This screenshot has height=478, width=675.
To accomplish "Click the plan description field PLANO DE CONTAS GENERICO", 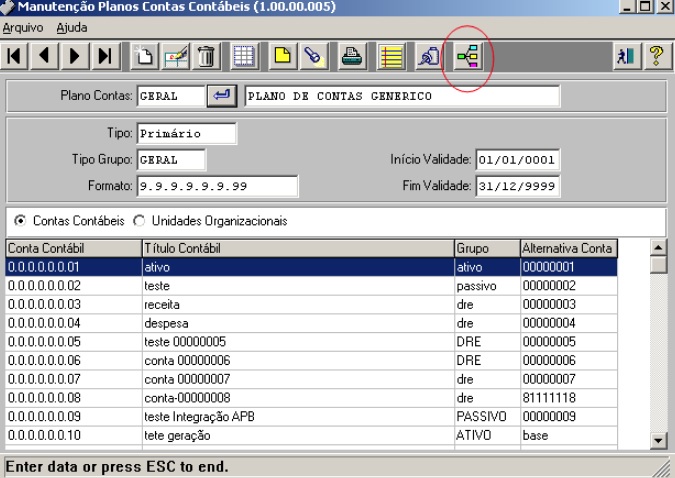I will tap(402, 96).
